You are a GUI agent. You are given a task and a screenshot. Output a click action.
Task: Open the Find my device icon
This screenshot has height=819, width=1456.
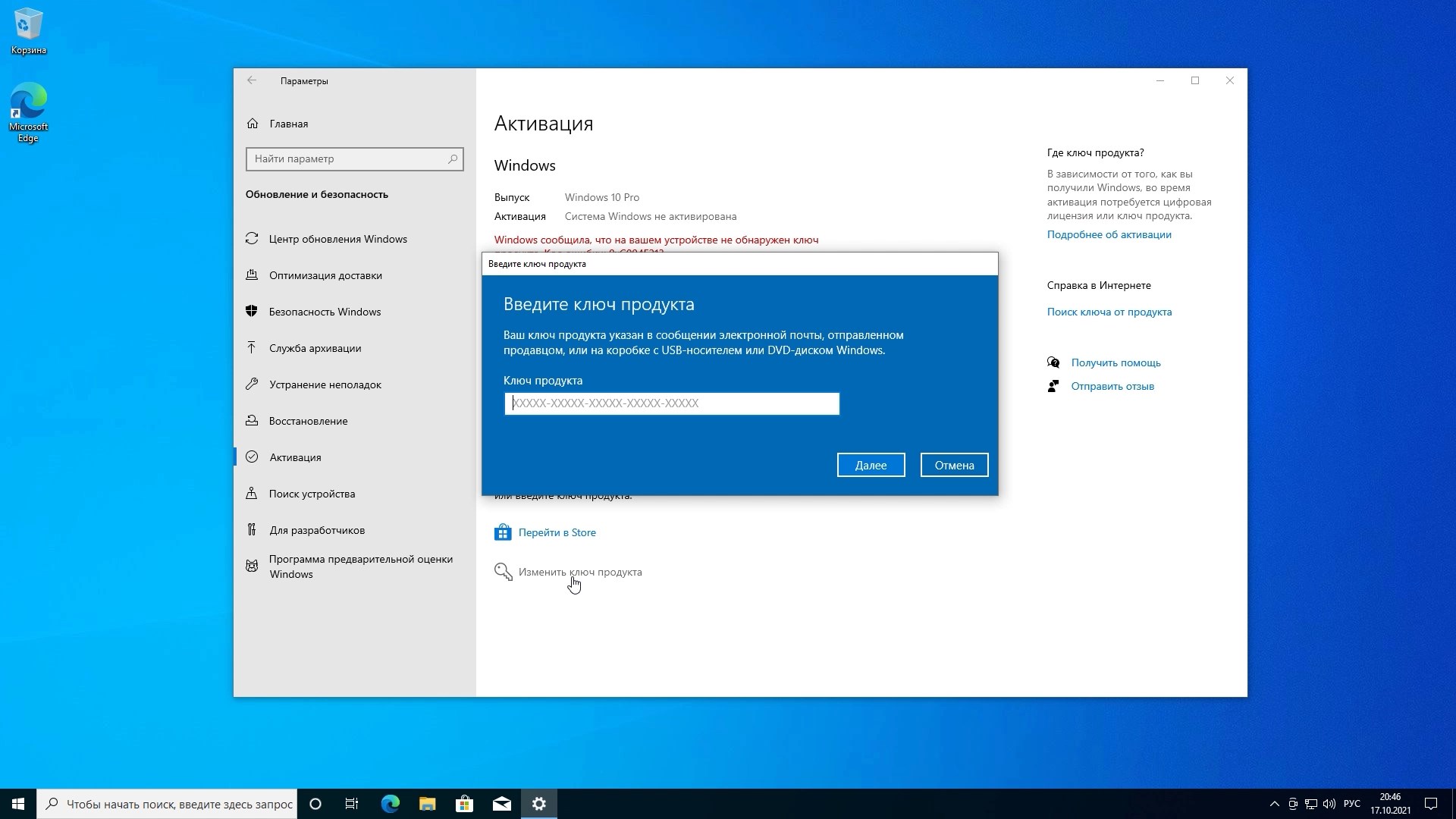[x=252, y=494]
